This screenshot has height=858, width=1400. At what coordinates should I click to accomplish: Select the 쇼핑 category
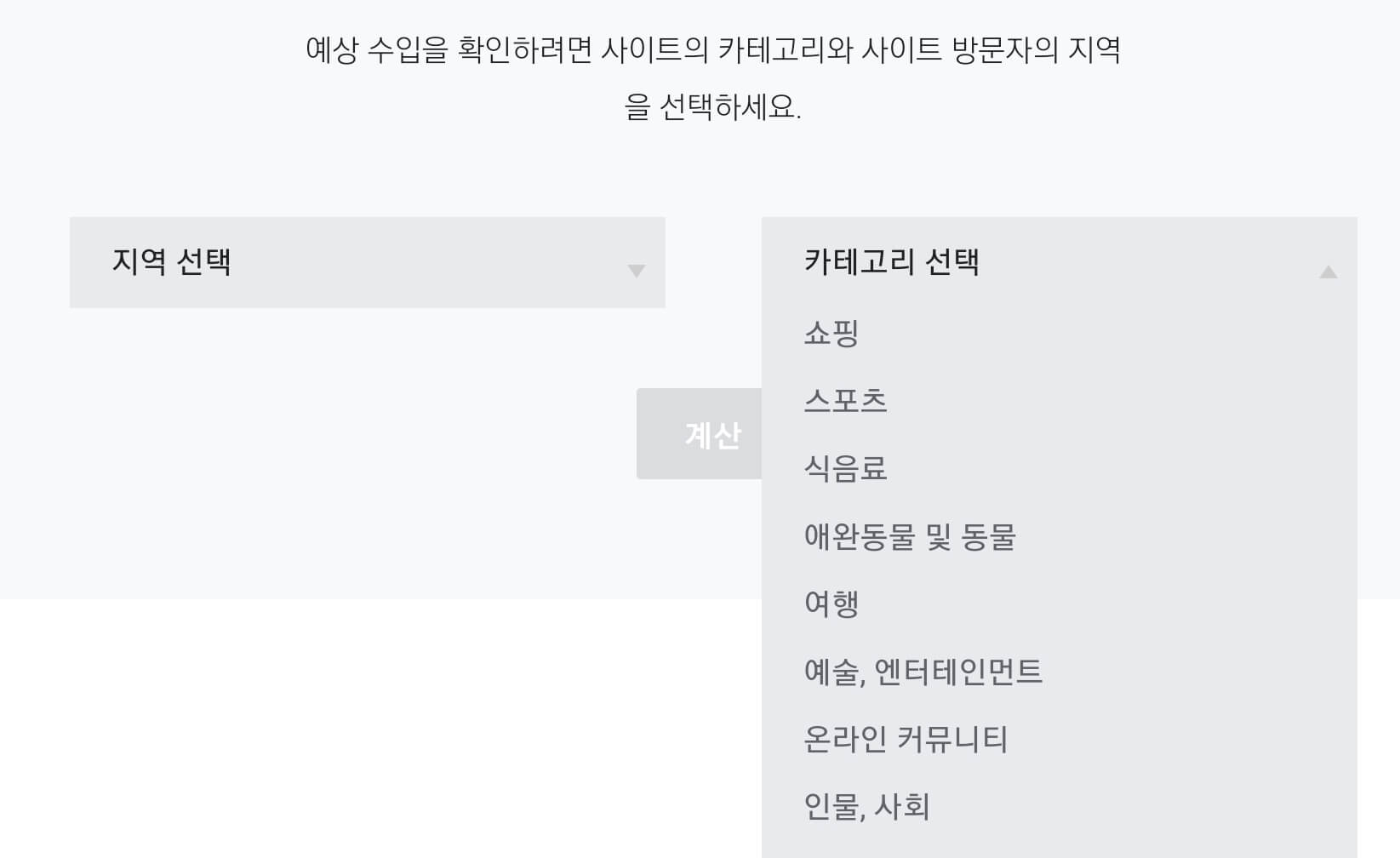tap(832, 334)
